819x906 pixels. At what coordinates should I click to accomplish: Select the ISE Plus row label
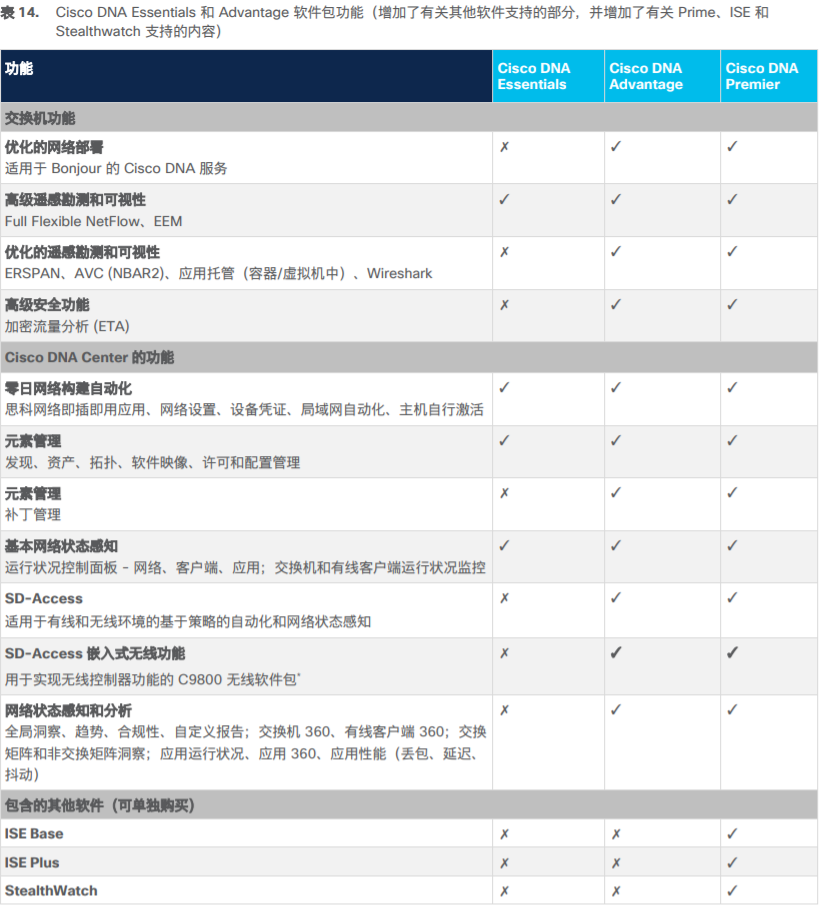click(32, 863)
